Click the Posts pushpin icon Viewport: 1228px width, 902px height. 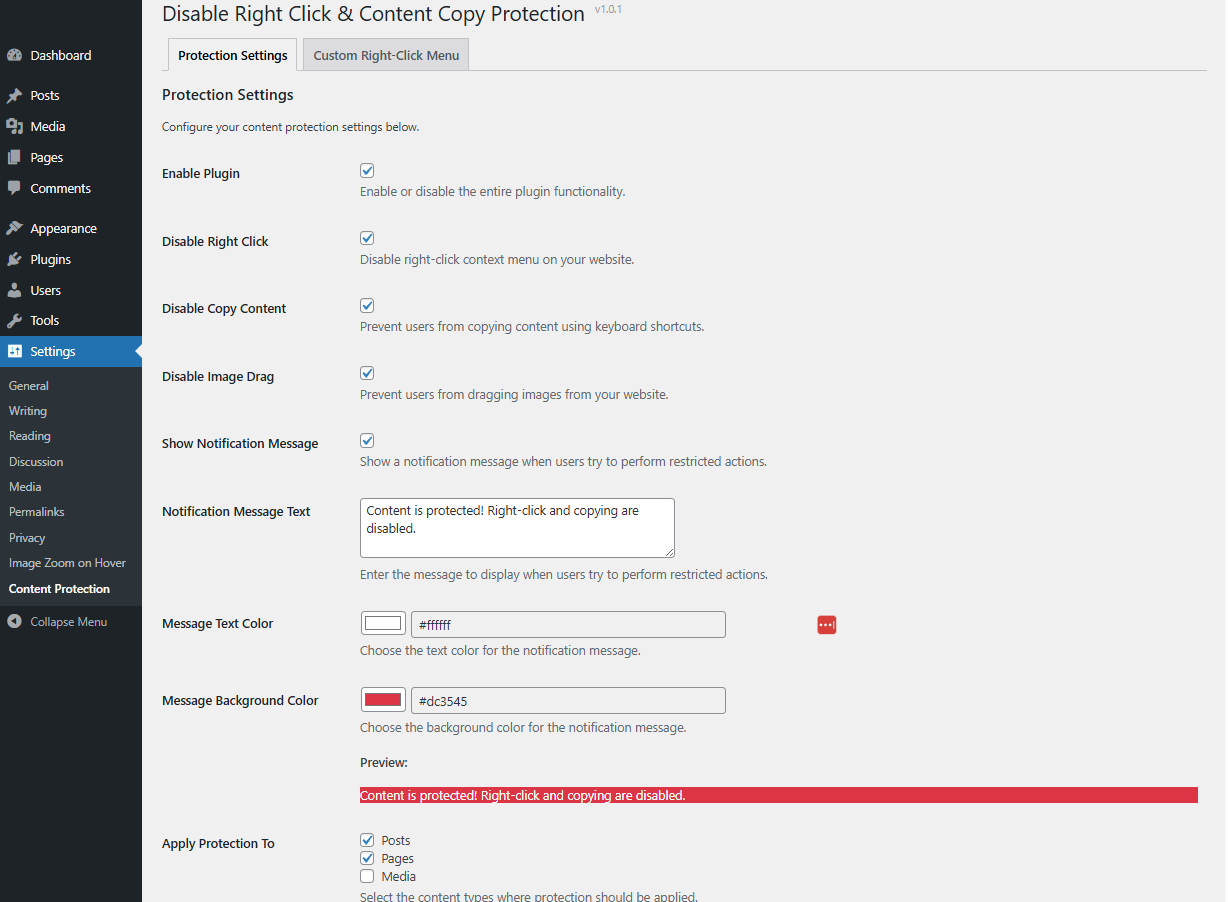point(14,96)
